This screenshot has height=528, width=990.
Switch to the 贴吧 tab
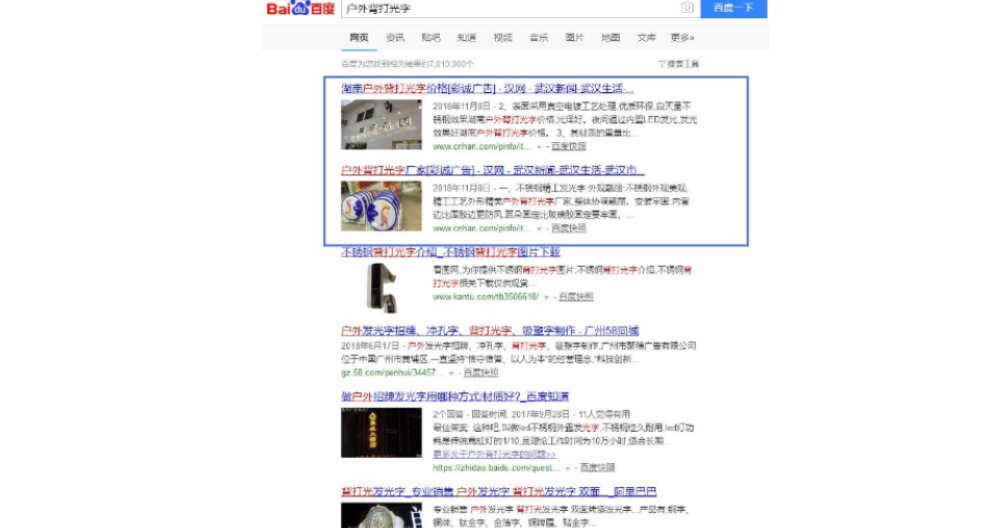[431, 38]
